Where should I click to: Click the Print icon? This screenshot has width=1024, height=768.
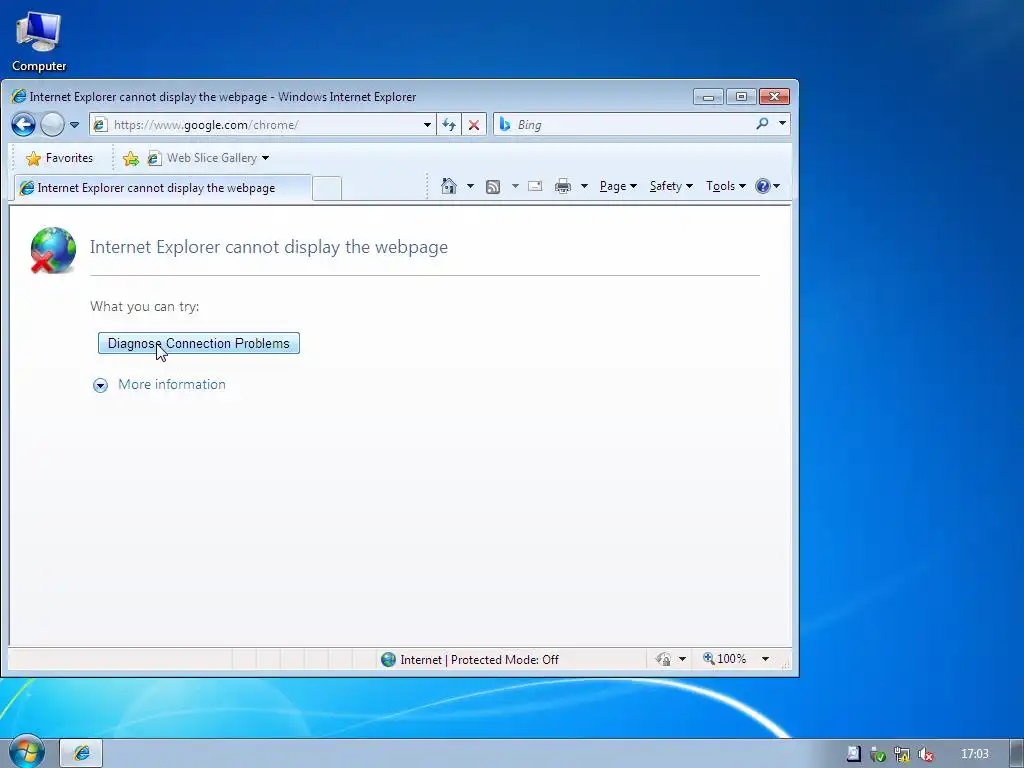click(x=563, y=186)
